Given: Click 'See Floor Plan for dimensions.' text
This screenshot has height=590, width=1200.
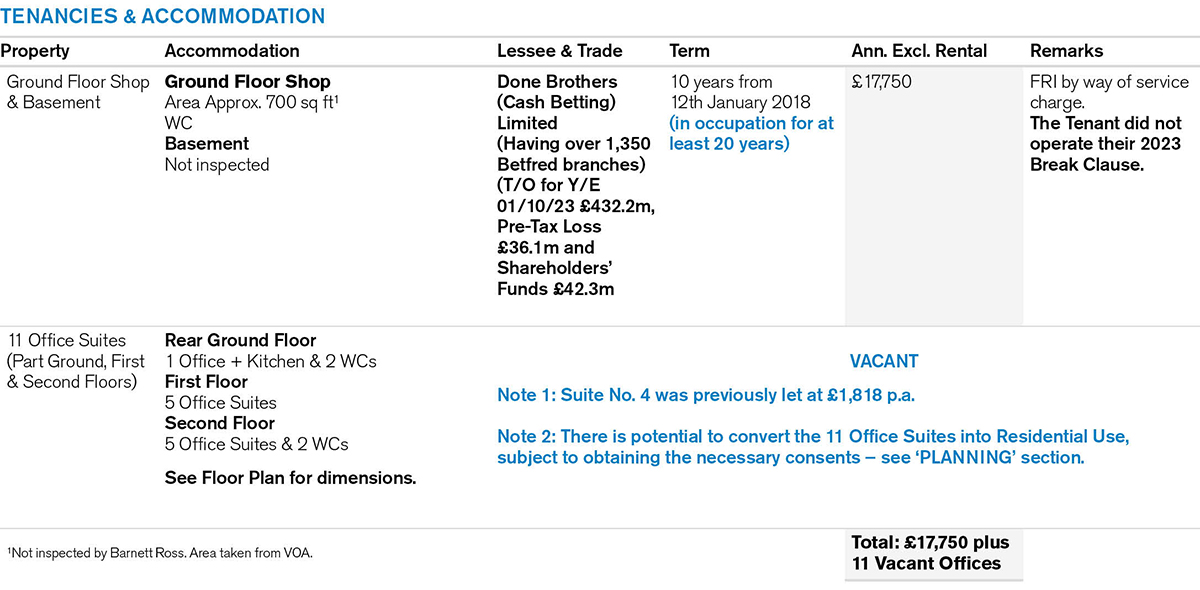Looking at the screenshot, I should [x=290, y=478].
